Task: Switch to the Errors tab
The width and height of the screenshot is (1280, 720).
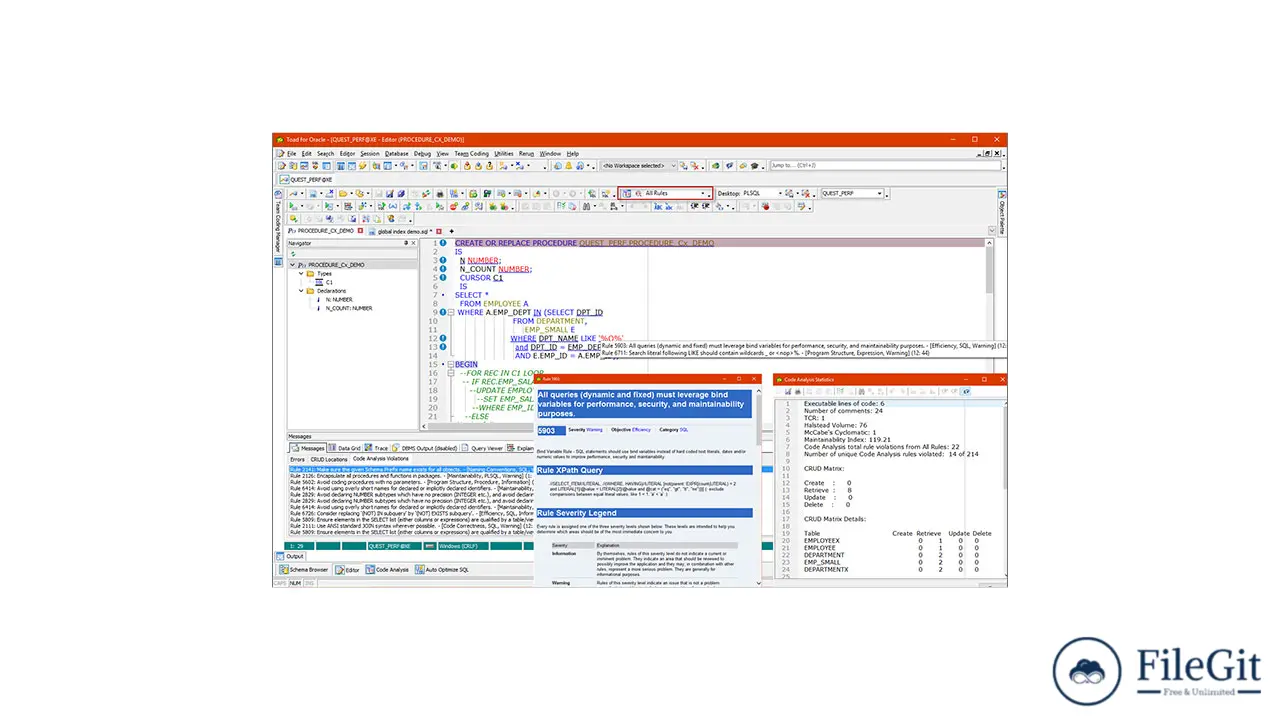Action: tap(297, 459)
